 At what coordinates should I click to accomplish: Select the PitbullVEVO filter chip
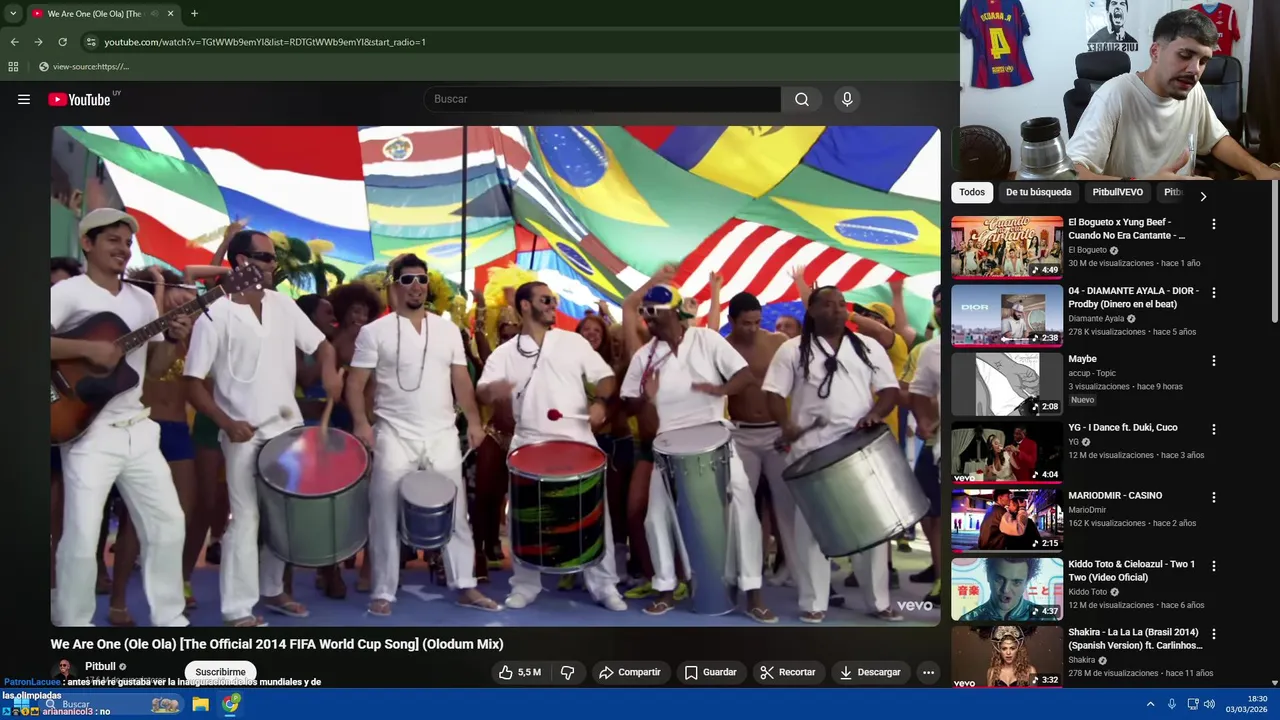[1117, 192]
